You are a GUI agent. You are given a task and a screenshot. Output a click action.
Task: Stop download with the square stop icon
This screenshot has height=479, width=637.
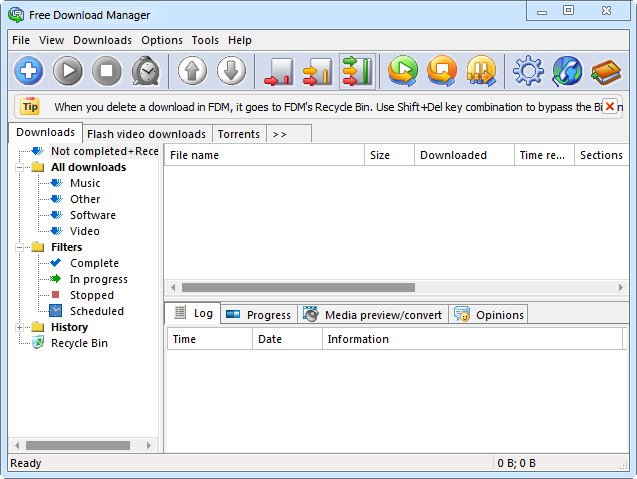[106, 71]
